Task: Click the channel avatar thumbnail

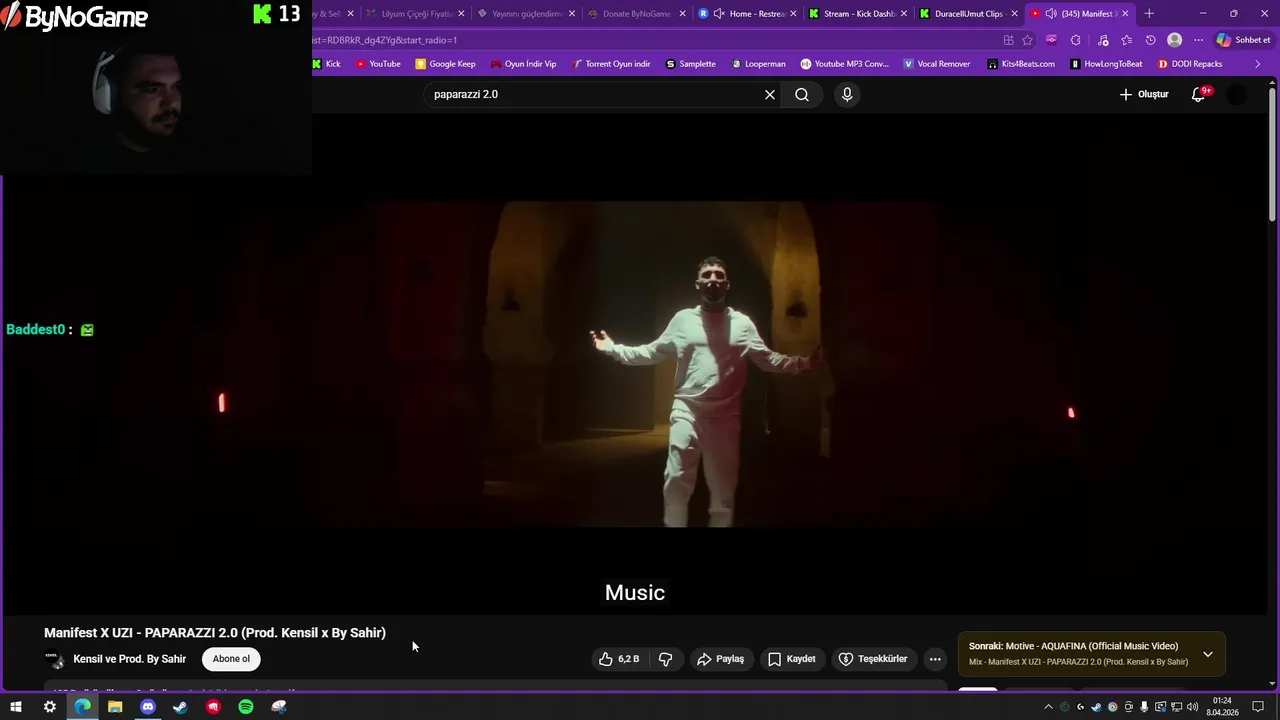Action: point(55,660)
